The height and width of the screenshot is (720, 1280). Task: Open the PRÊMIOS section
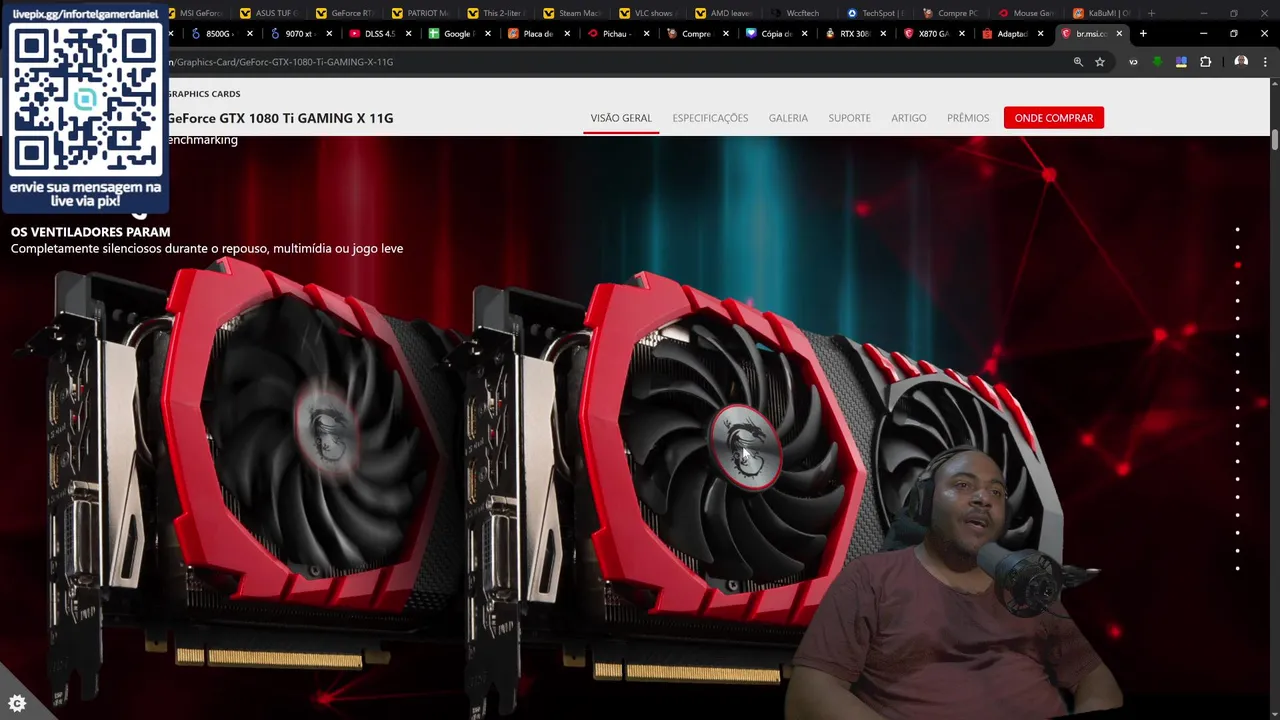pos(968,118)
